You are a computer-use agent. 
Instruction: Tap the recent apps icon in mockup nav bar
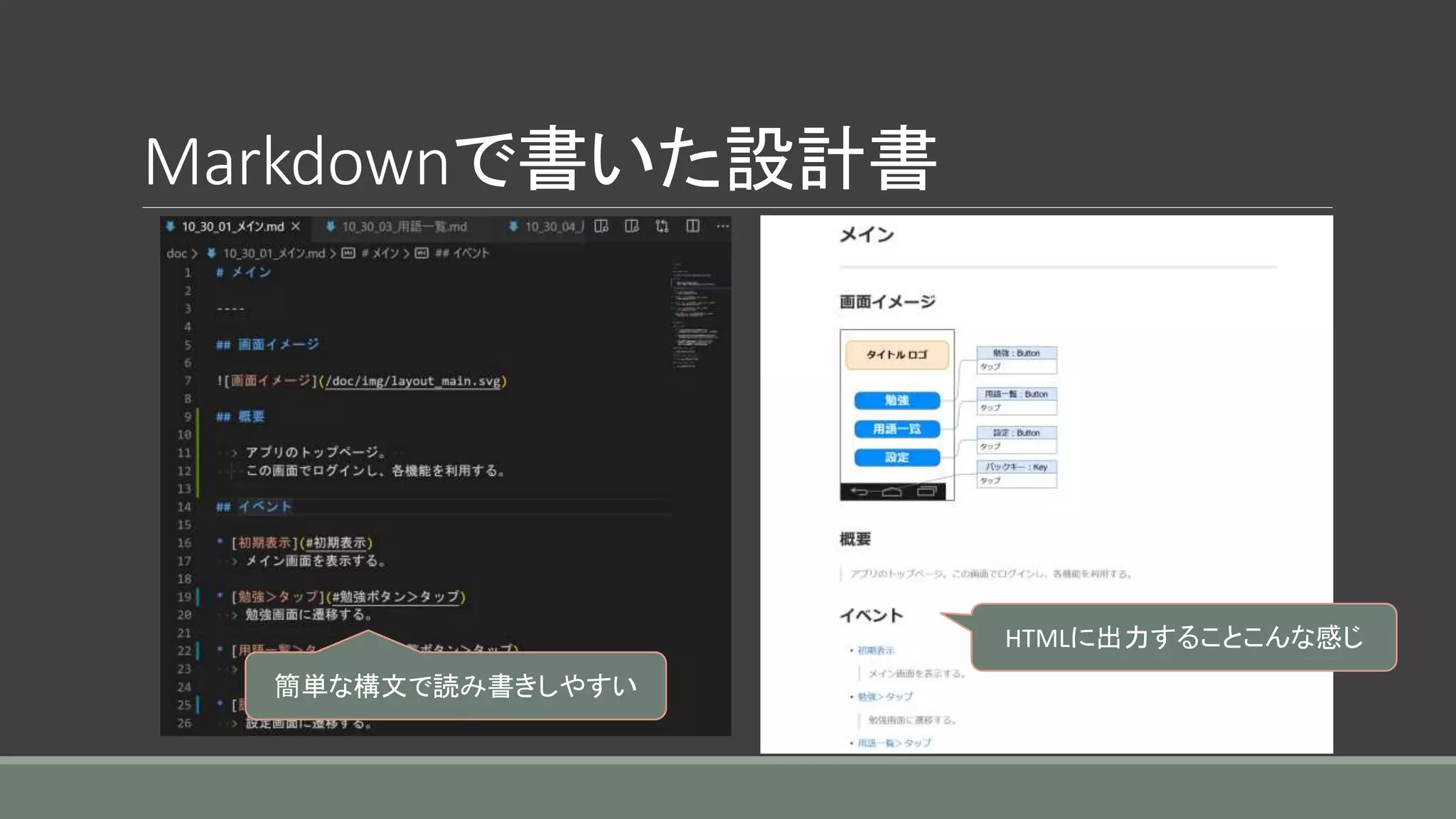pyautogui.click(x=926, y=492)
